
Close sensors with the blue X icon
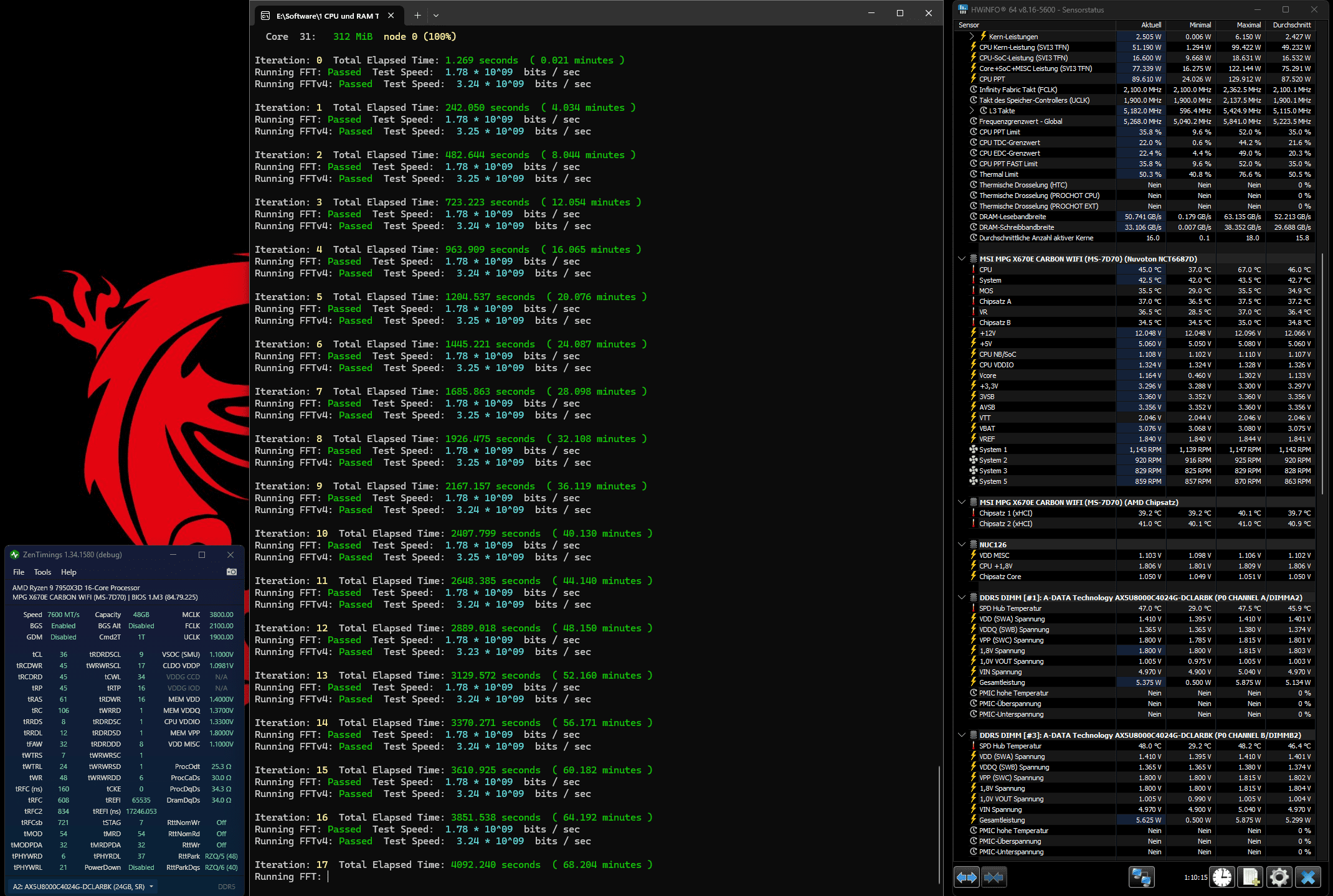(x=1307, y=877)
